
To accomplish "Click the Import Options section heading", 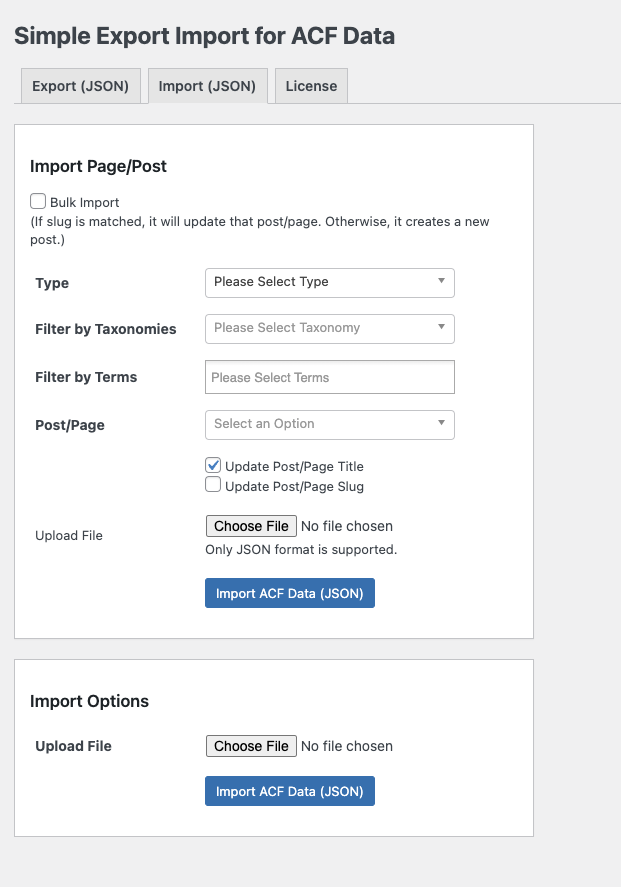I will pyautogui.click(x=89, y=701).
